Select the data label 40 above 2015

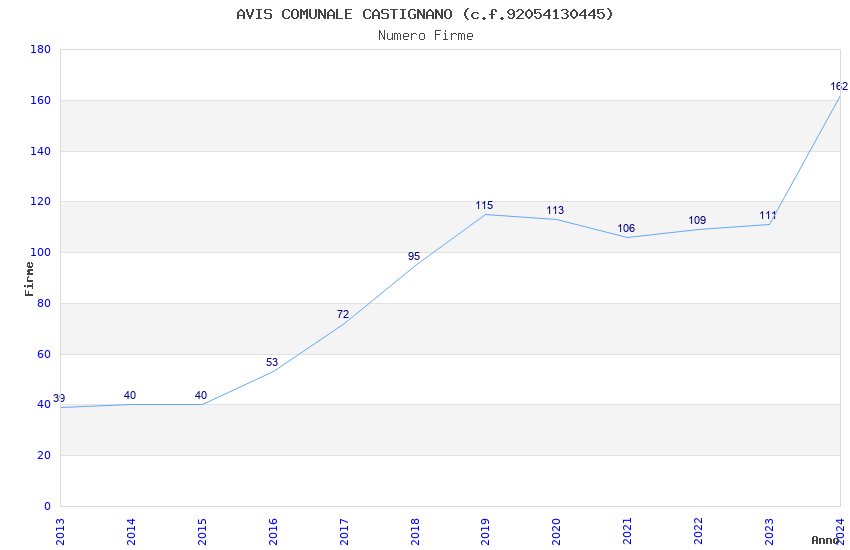coord(201,396)
